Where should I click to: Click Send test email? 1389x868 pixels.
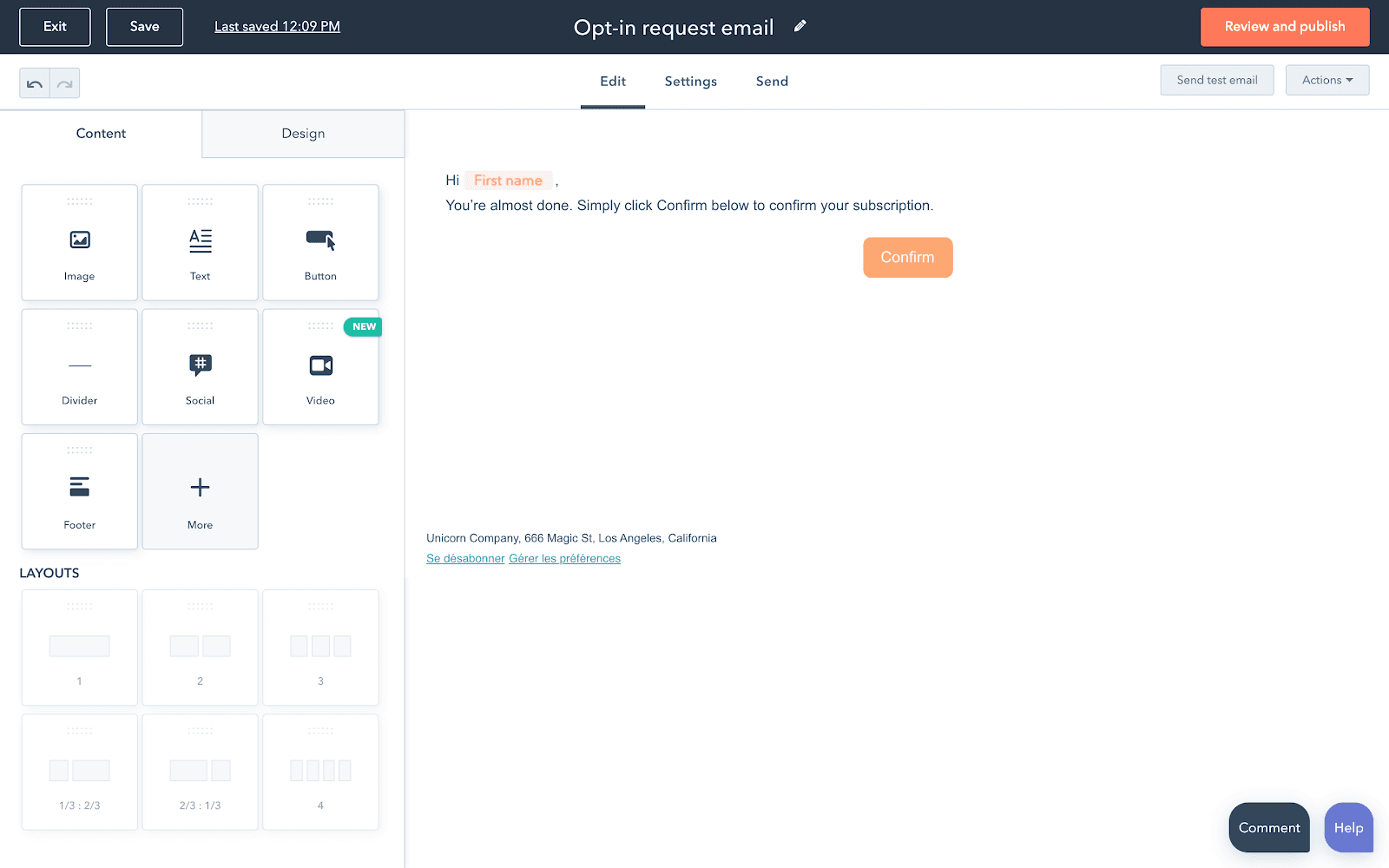pos(1217,80)
